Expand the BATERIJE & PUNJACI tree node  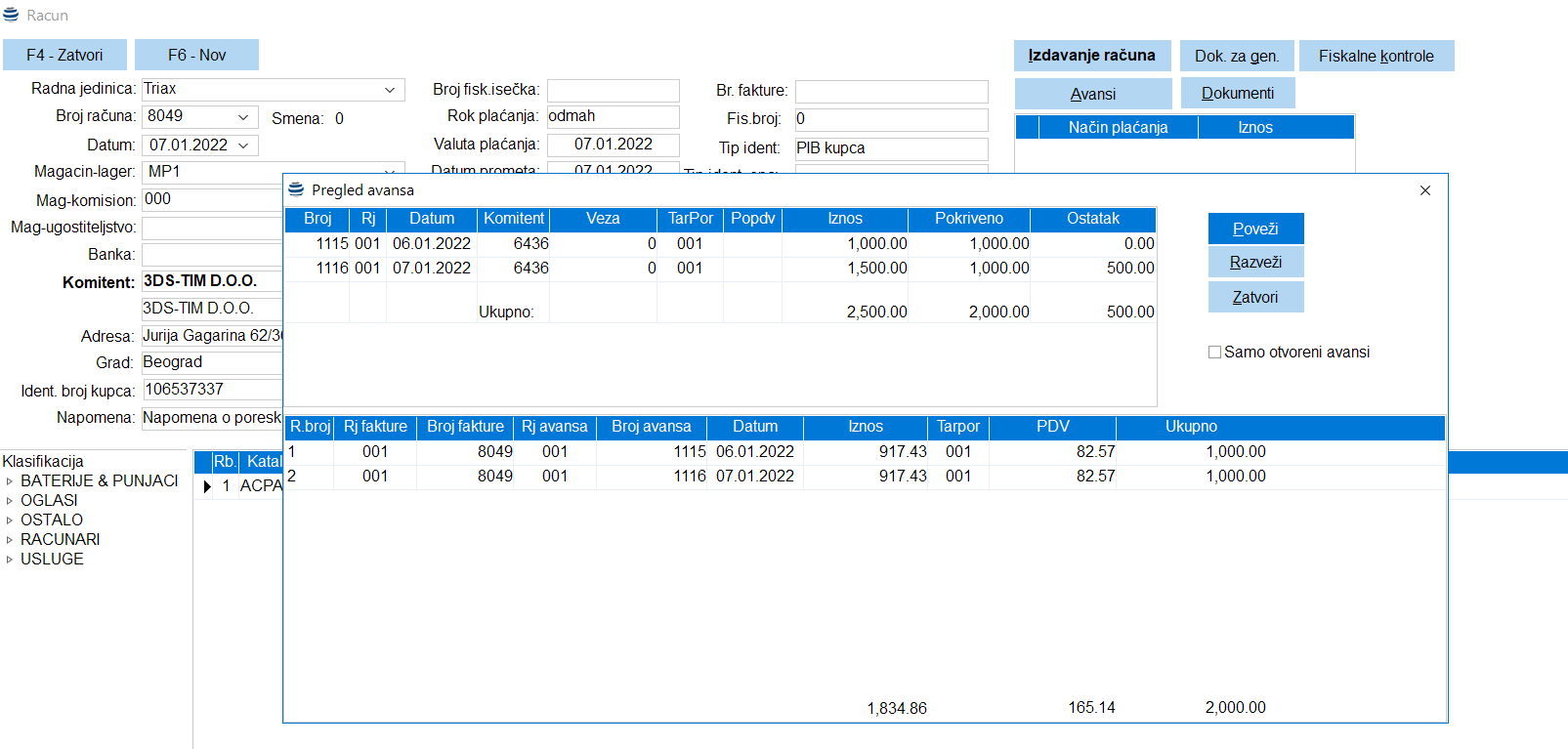[x=10, y=481]
